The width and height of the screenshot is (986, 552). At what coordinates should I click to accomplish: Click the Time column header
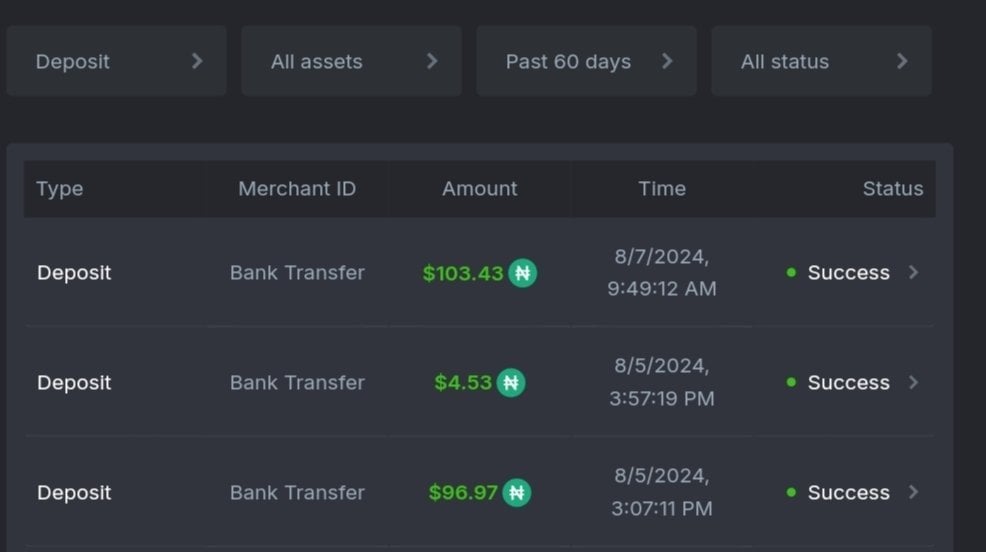pos(662,189)
